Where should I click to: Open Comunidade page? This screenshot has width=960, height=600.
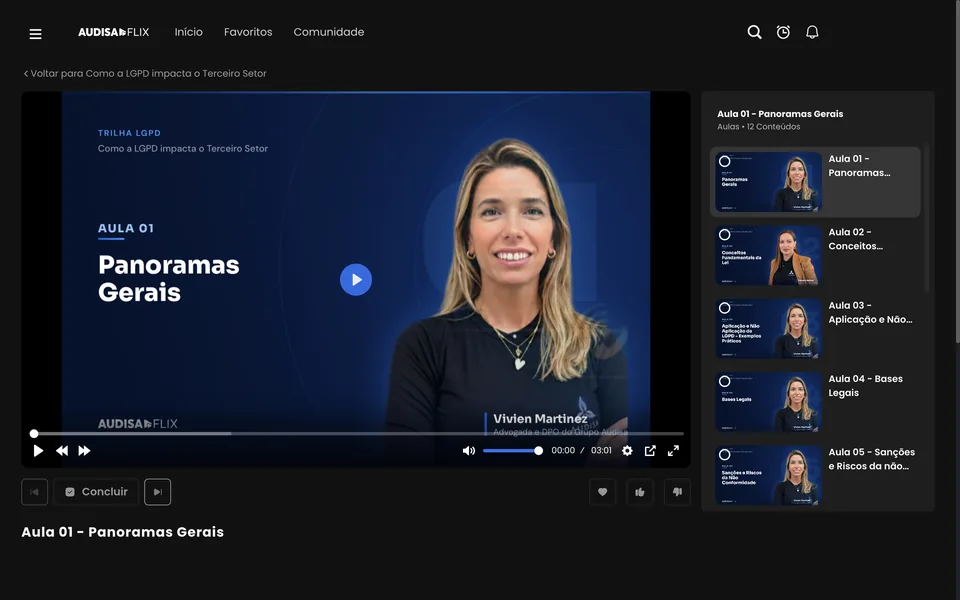(x=329, y=32)
